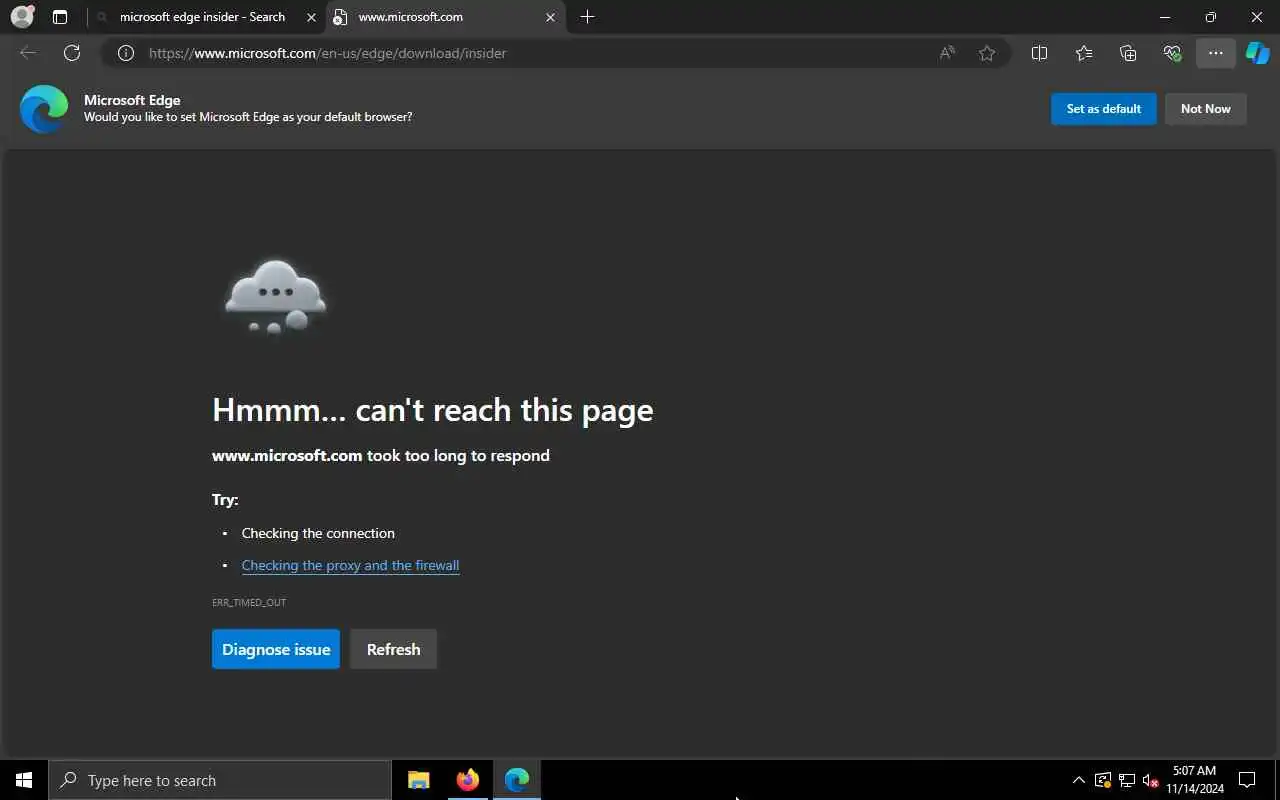The width and height of the screenshot is (1280, 800).
Task: Open the tab actions menu icon
Action: tap(60, 17)
